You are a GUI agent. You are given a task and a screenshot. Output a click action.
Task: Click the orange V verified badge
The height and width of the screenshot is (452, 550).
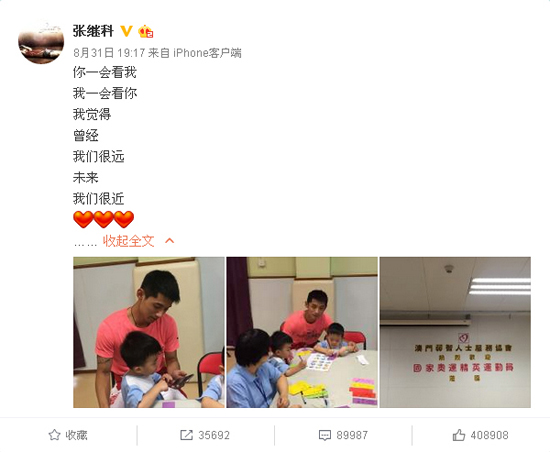click(x=126, y=31)
